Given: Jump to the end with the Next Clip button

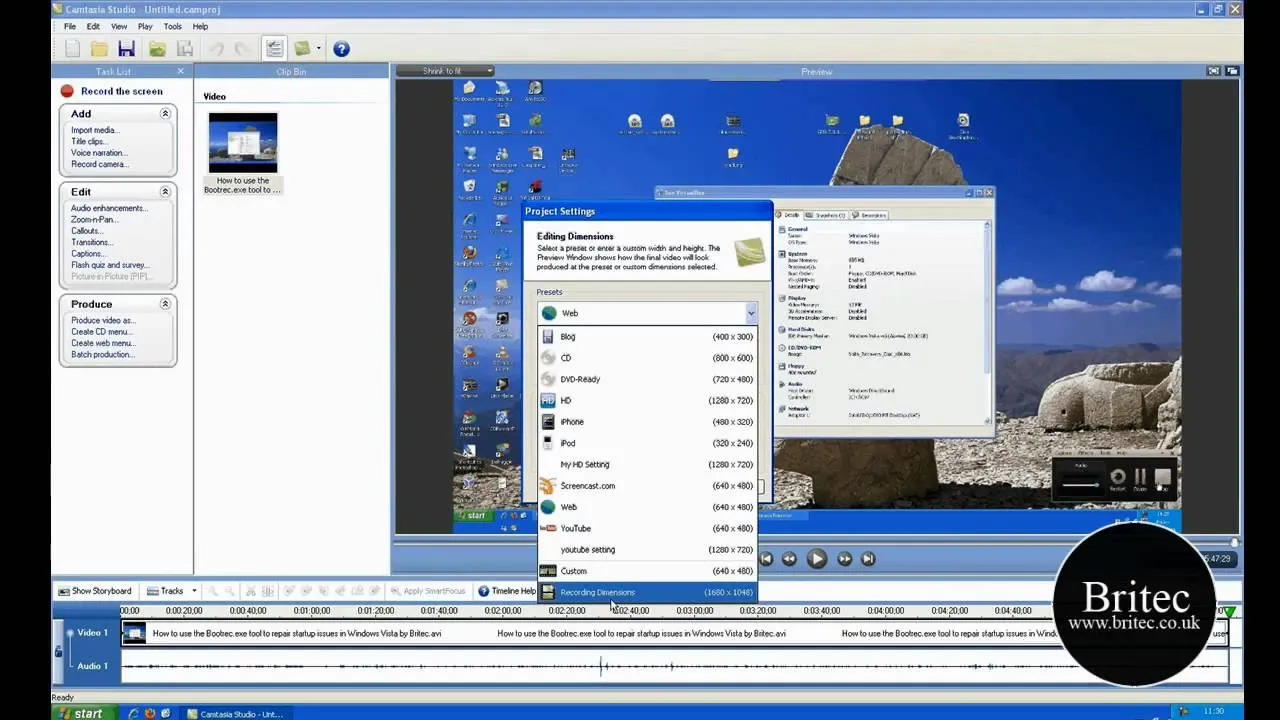Looking at the screenshot, I should point(868,559).
